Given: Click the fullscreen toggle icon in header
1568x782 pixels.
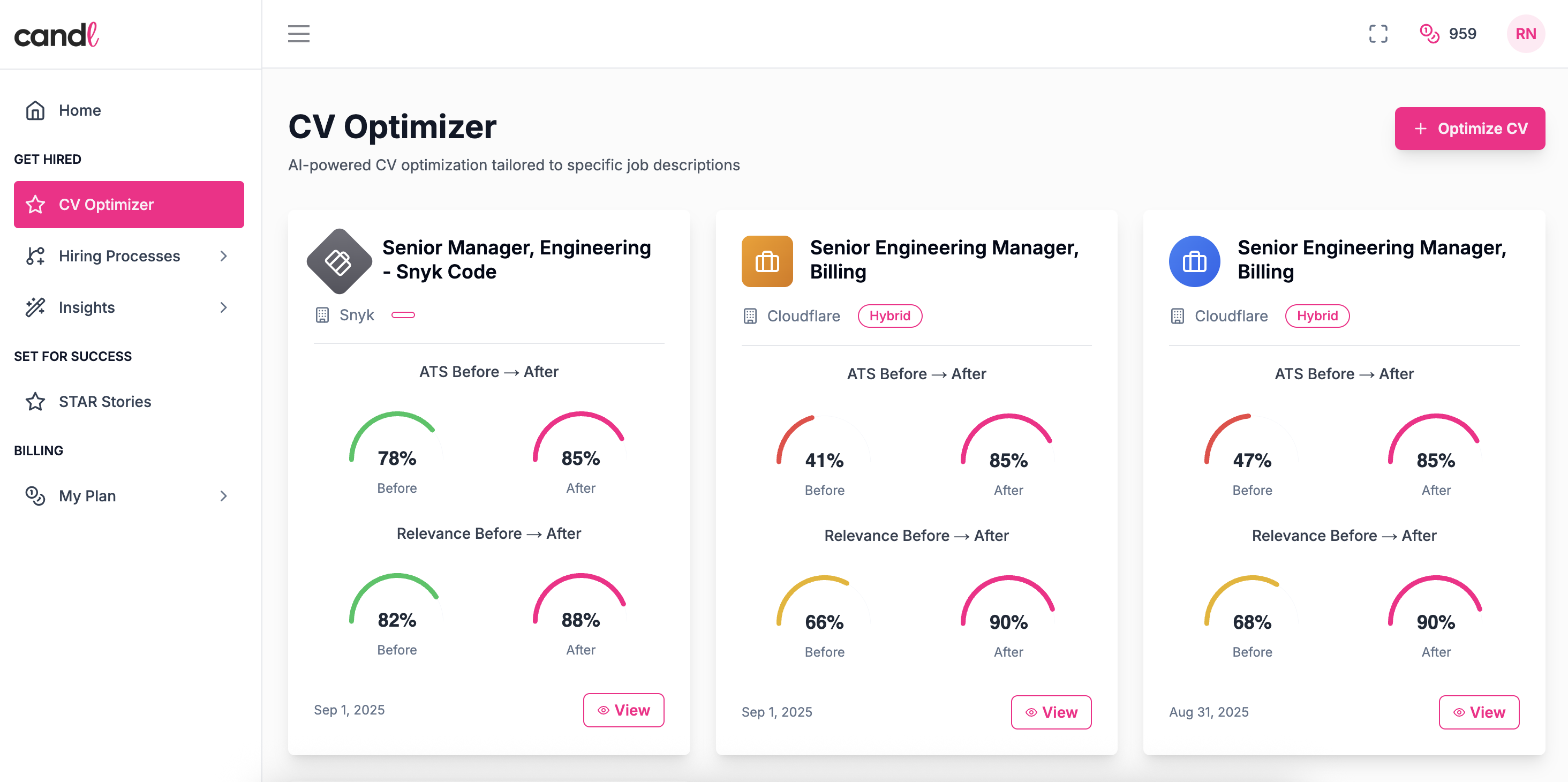Looking at the screenshot, I should click(1379, 34).
